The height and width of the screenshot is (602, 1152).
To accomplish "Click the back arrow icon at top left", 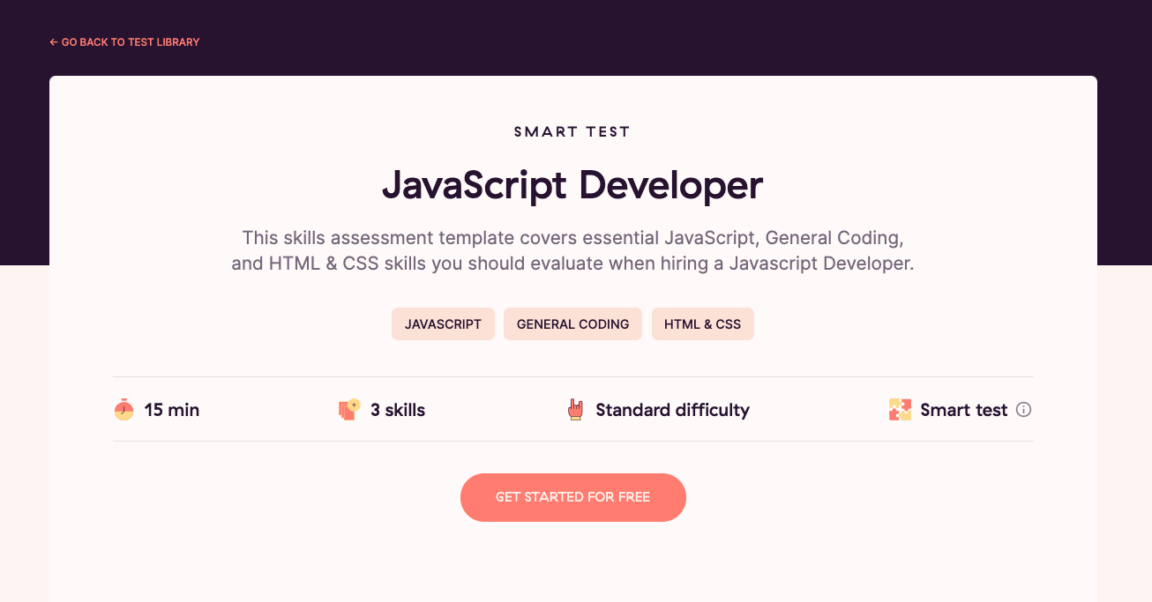I will 53,42.
